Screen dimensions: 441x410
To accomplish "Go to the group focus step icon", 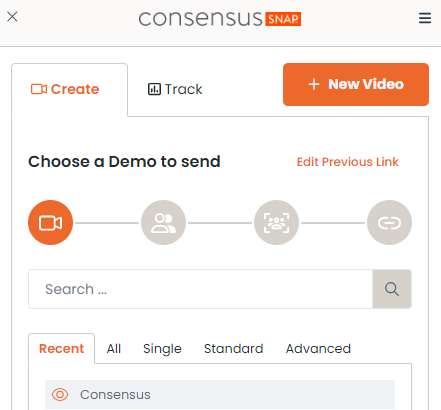I will pyautogui.click(x=276, y=222).
